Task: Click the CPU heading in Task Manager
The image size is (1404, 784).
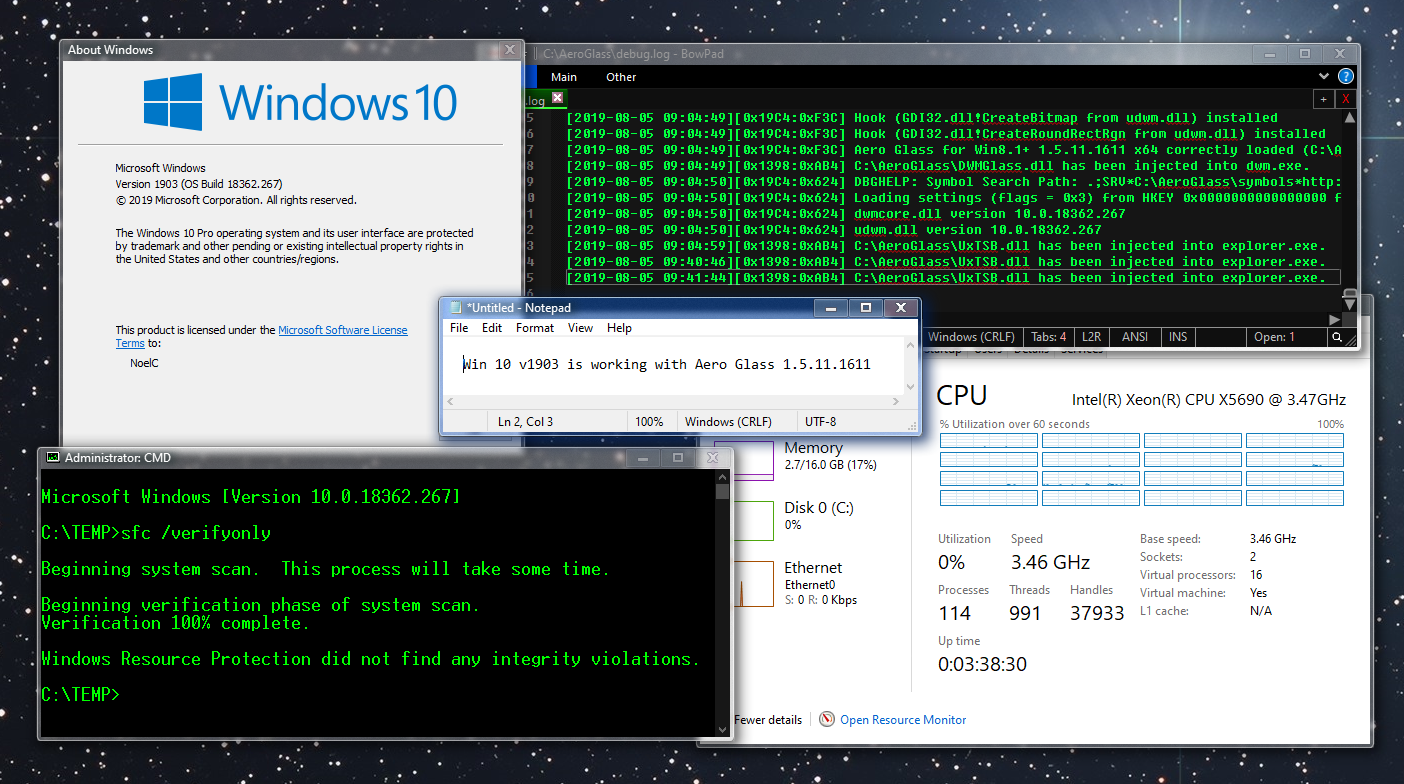Action: click(x=962, y=396)
